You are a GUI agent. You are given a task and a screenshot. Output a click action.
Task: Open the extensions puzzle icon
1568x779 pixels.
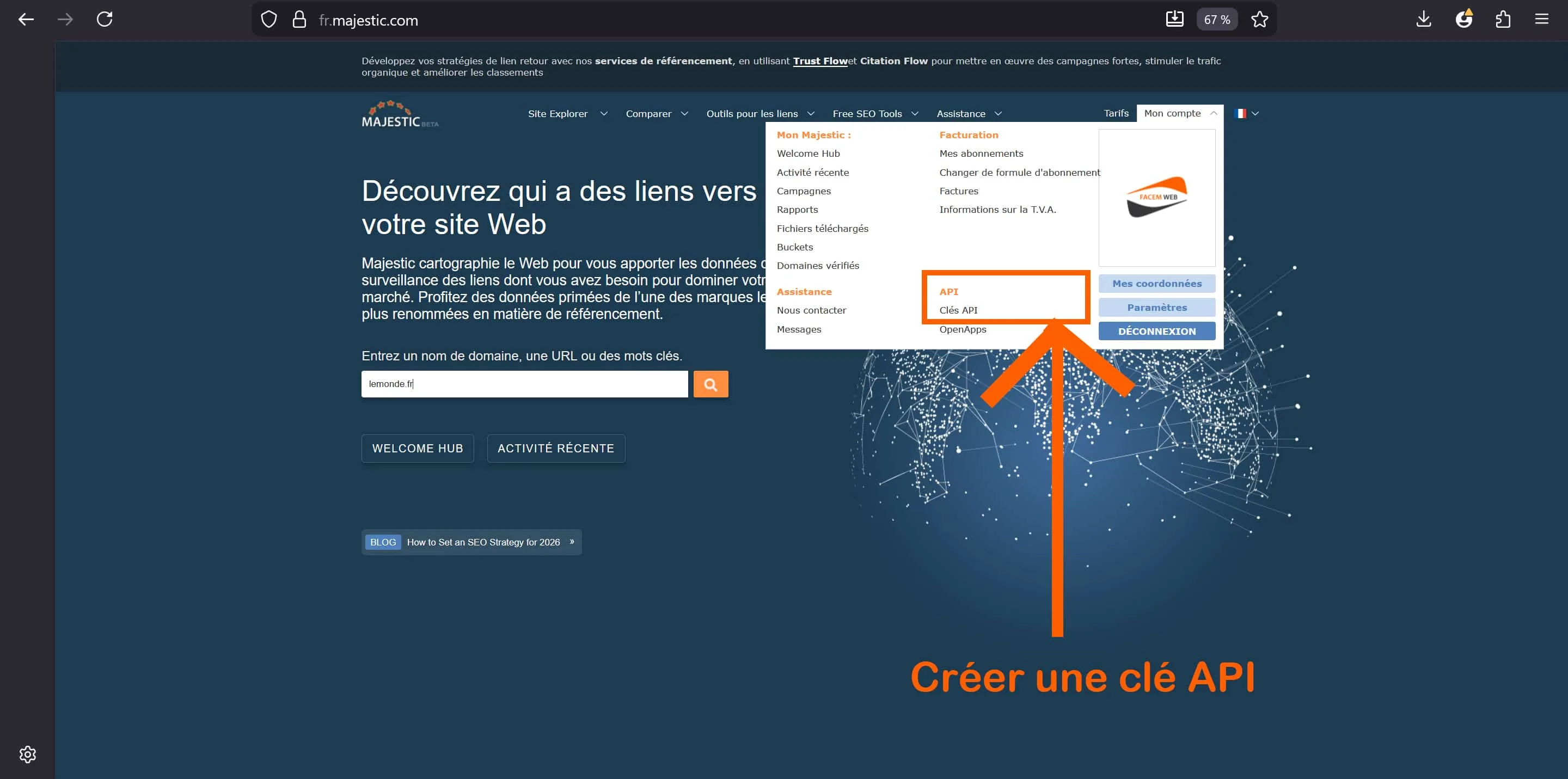pos(1503,20)
